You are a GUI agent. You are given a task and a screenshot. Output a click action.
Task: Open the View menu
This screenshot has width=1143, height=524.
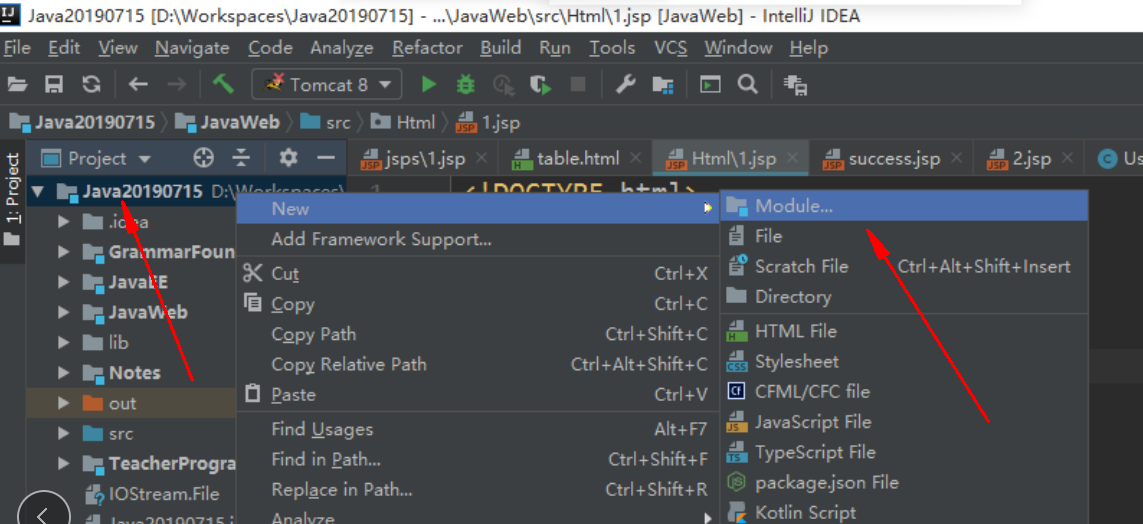tap(117, 48)
